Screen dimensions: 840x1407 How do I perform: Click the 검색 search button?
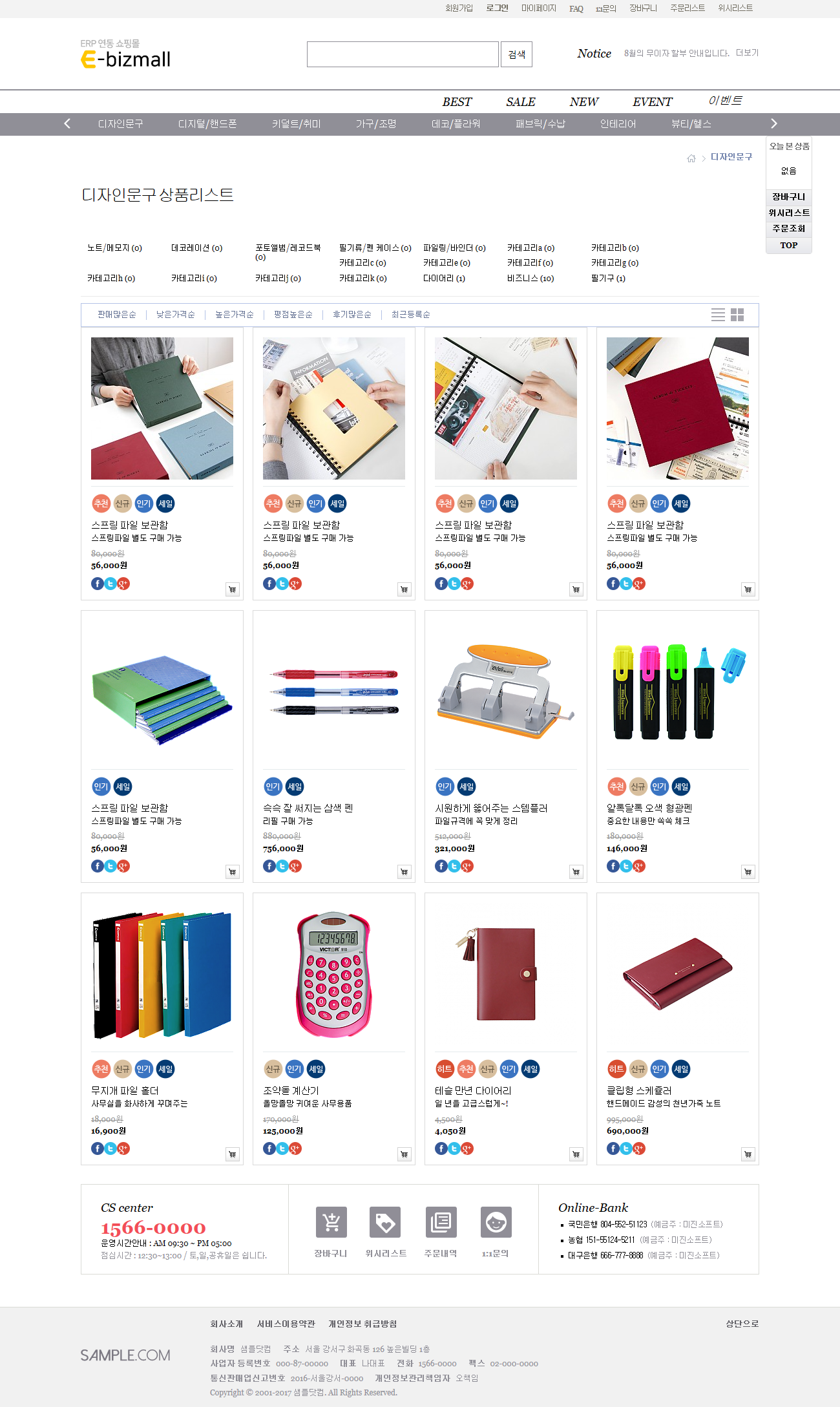click(x=516, y=54)
